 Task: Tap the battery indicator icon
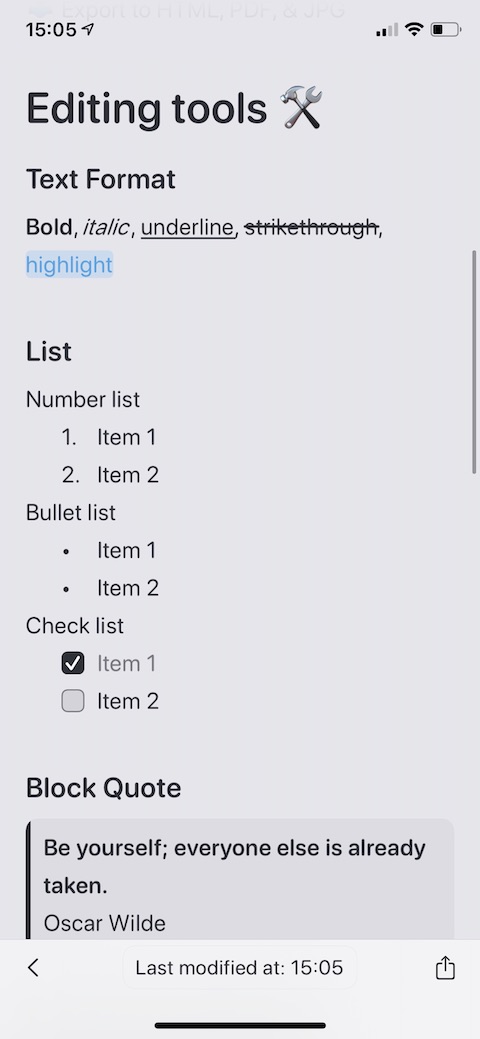(446, 29)
